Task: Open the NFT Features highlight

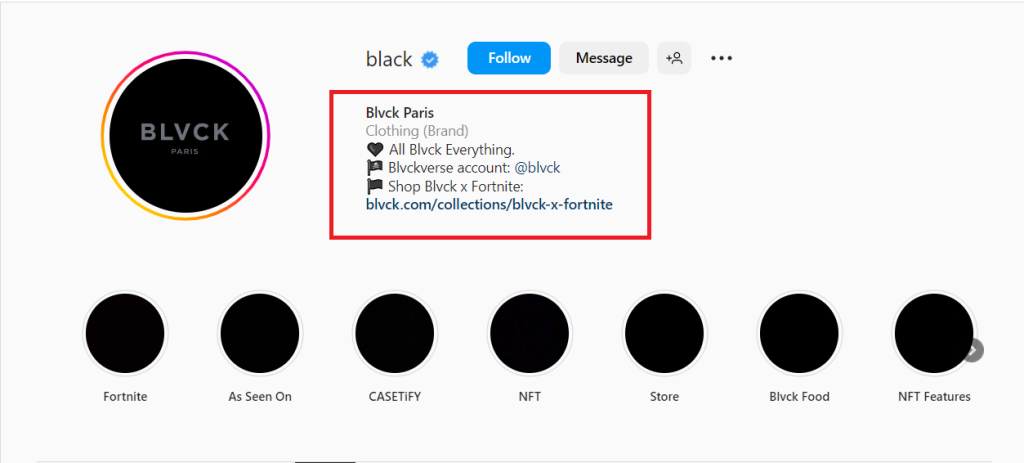Action: [934, 334]
